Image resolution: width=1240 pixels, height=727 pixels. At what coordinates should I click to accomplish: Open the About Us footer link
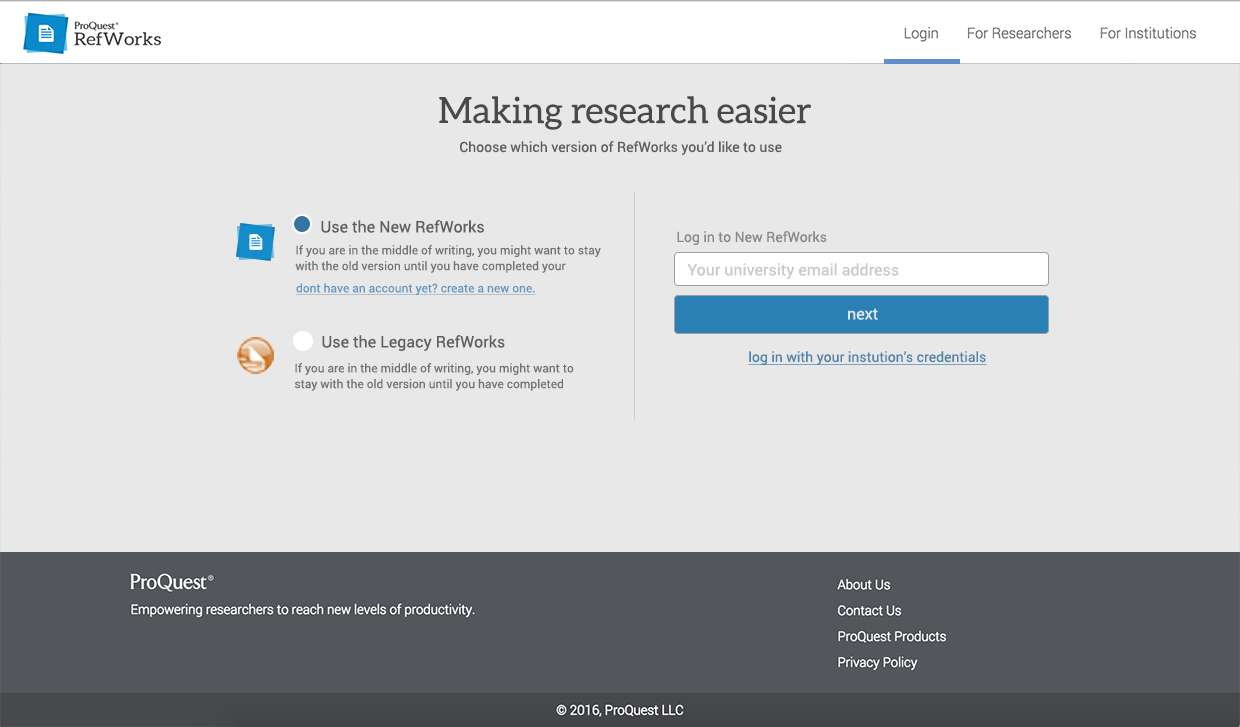(x=863, y=585)
